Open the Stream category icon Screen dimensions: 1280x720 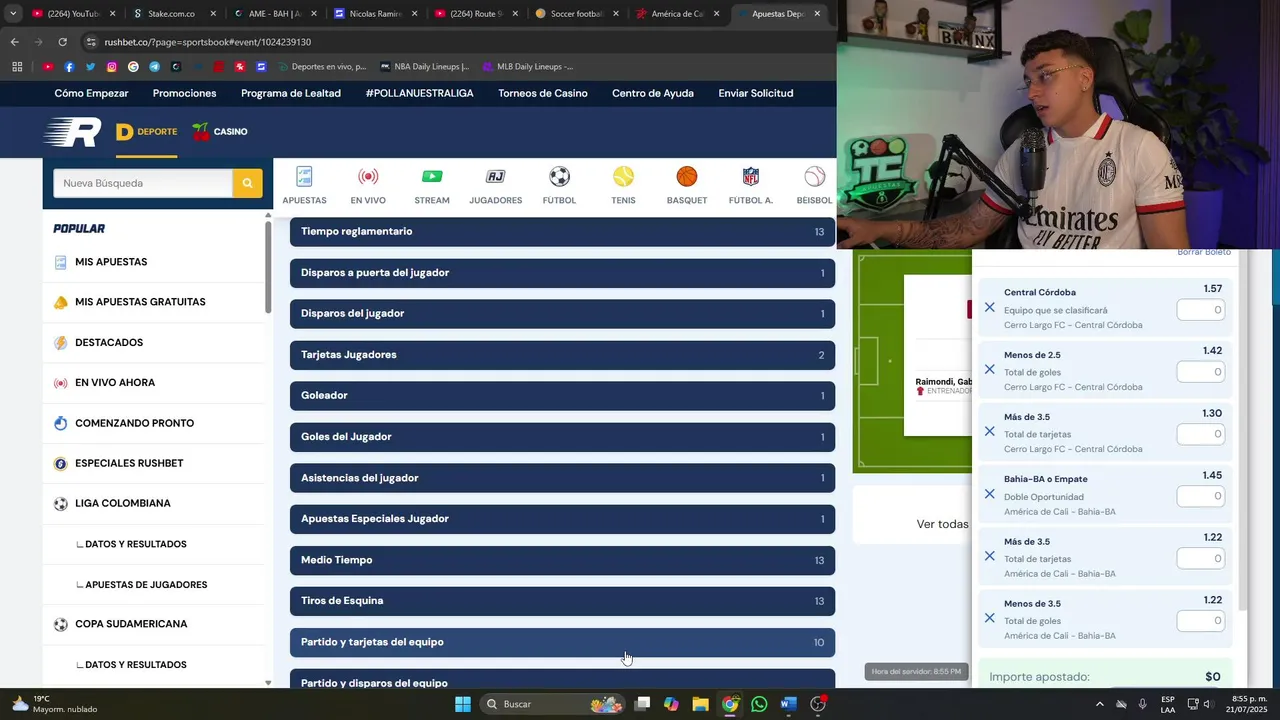[432, 177]
